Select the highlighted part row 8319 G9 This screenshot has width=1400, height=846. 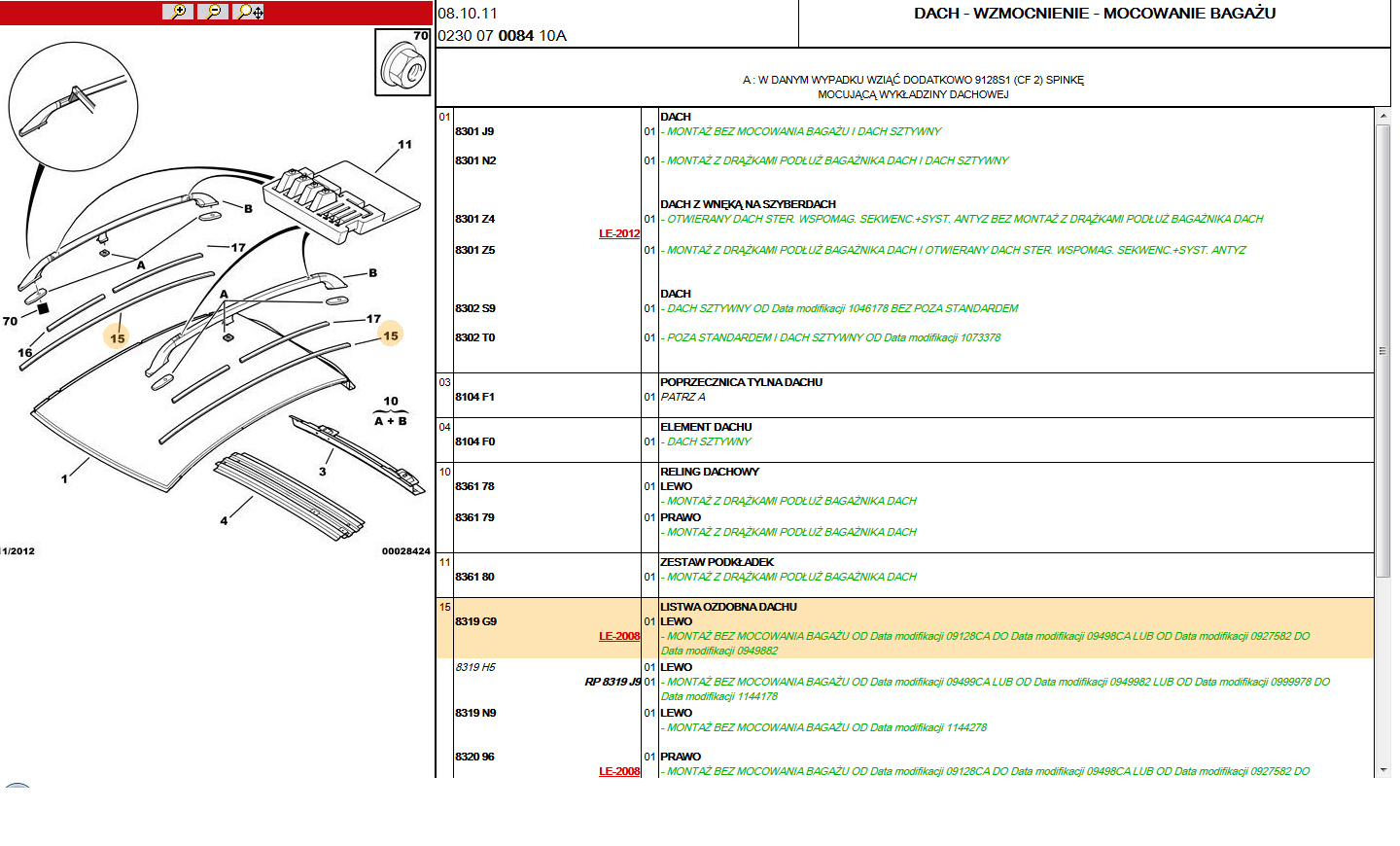474,621
